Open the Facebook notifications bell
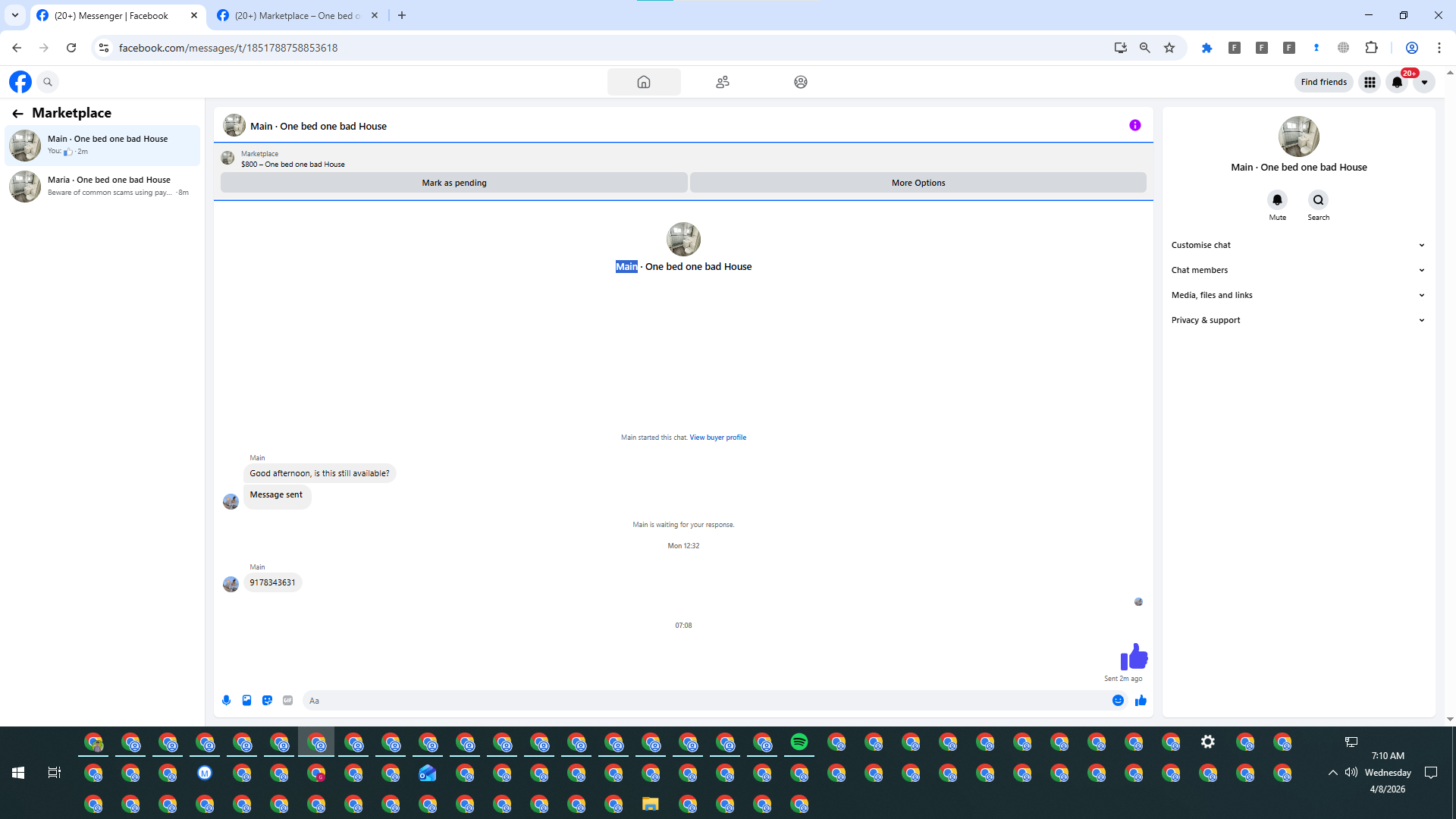The image size is (1456, 819). click(x=1397, y=82)
